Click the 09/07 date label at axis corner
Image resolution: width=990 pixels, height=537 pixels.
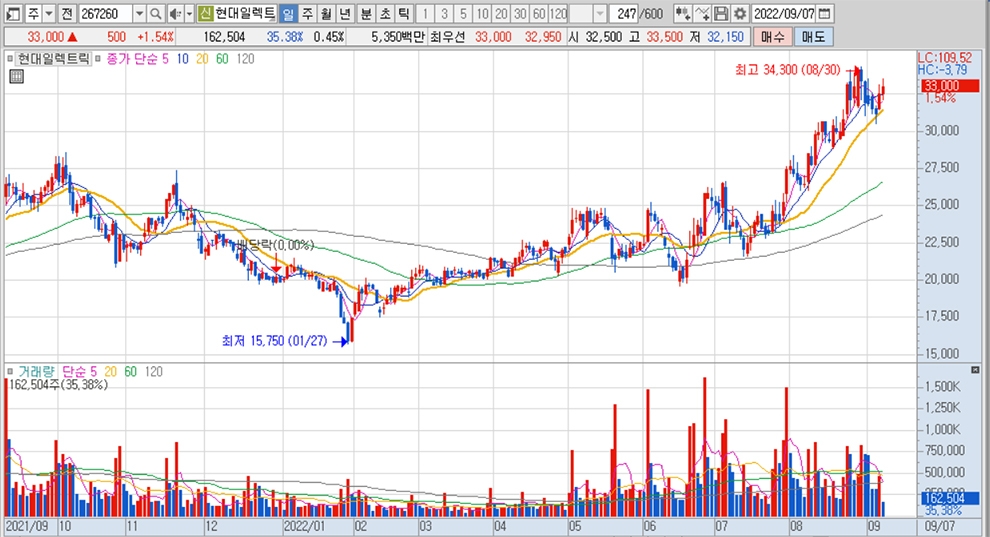point(940,526)
